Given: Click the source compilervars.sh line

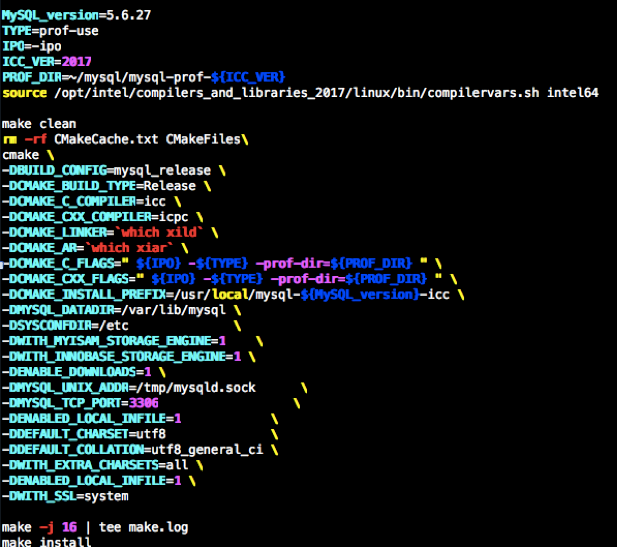Looking at the screenshot, I should (300, 93).
